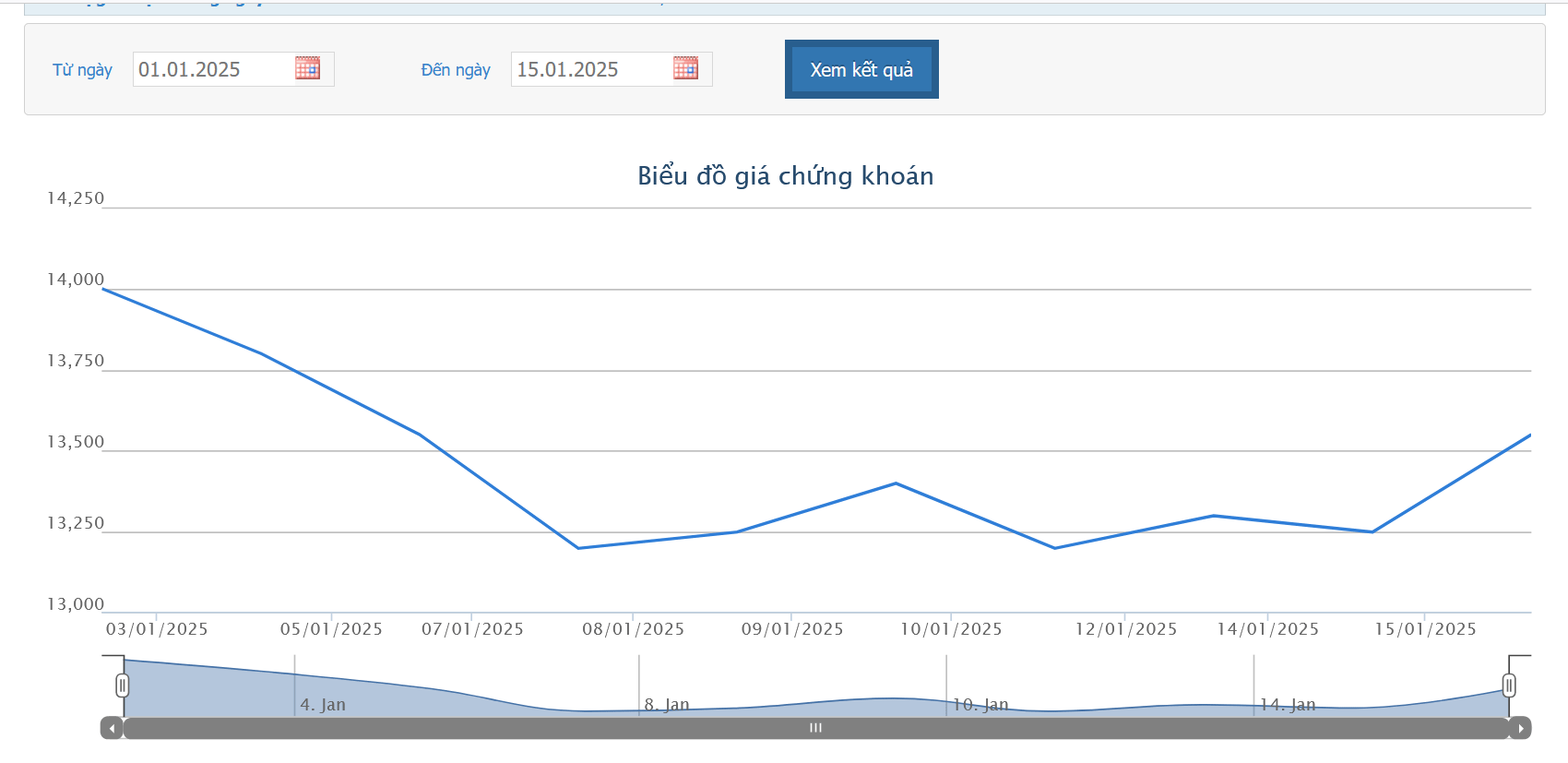Click the 14/01/2025 x-axis label

1267,629
